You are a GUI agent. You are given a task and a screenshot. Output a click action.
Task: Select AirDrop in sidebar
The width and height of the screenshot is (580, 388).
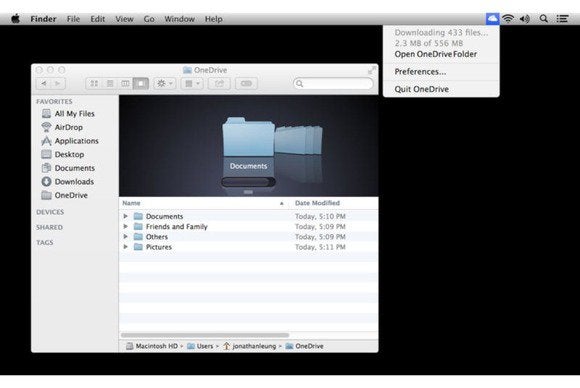(69, 127)
